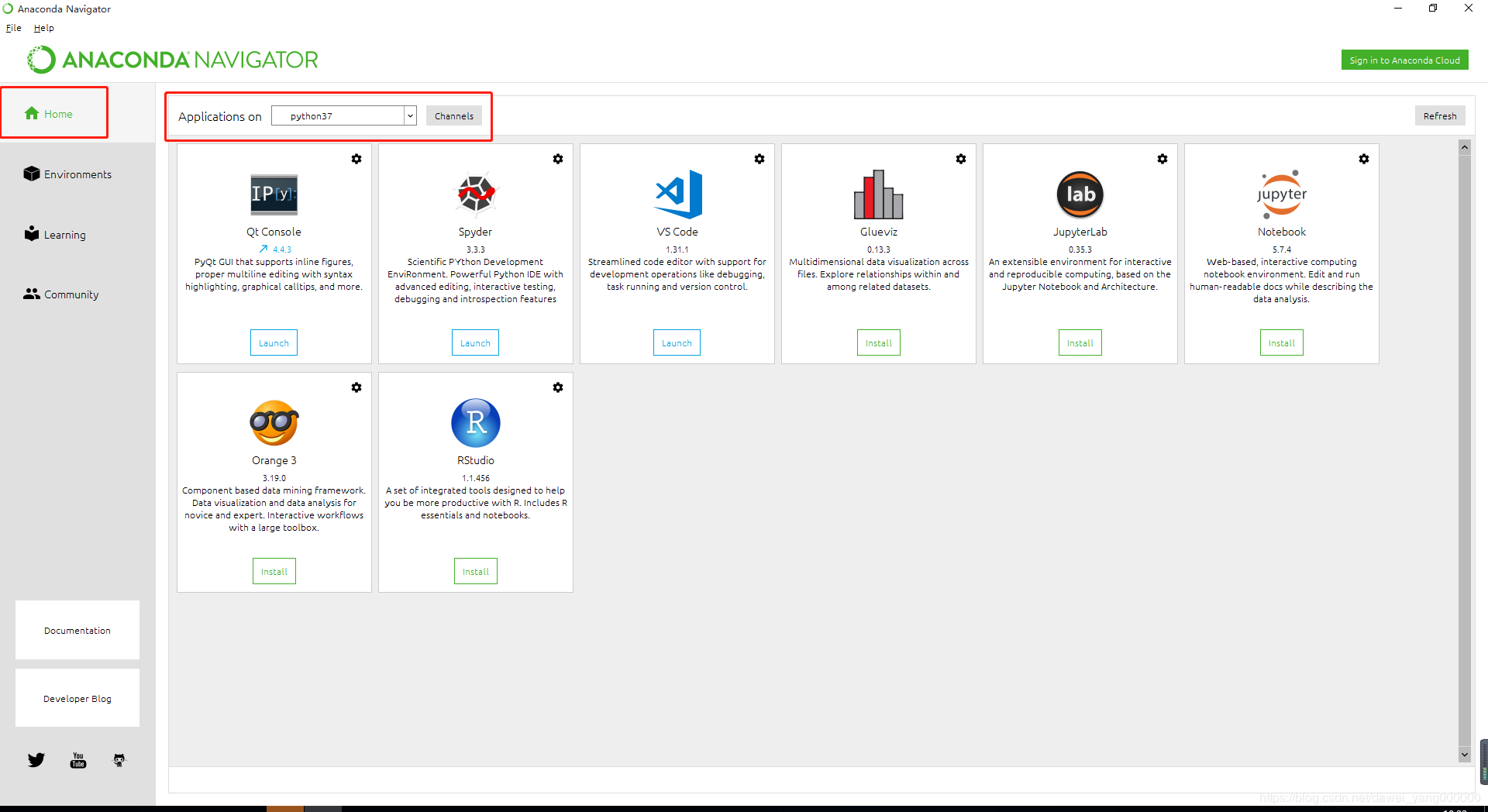Open the Glueviz gear options
1488x812 pixels.
click(x=961, y=159)
